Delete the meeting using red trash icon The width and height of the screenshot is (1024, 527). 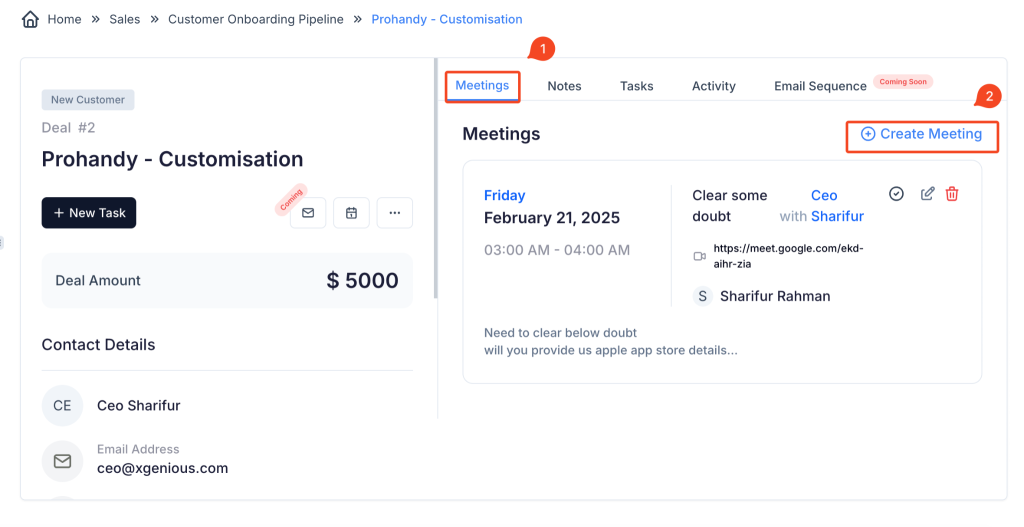[952, 194]
